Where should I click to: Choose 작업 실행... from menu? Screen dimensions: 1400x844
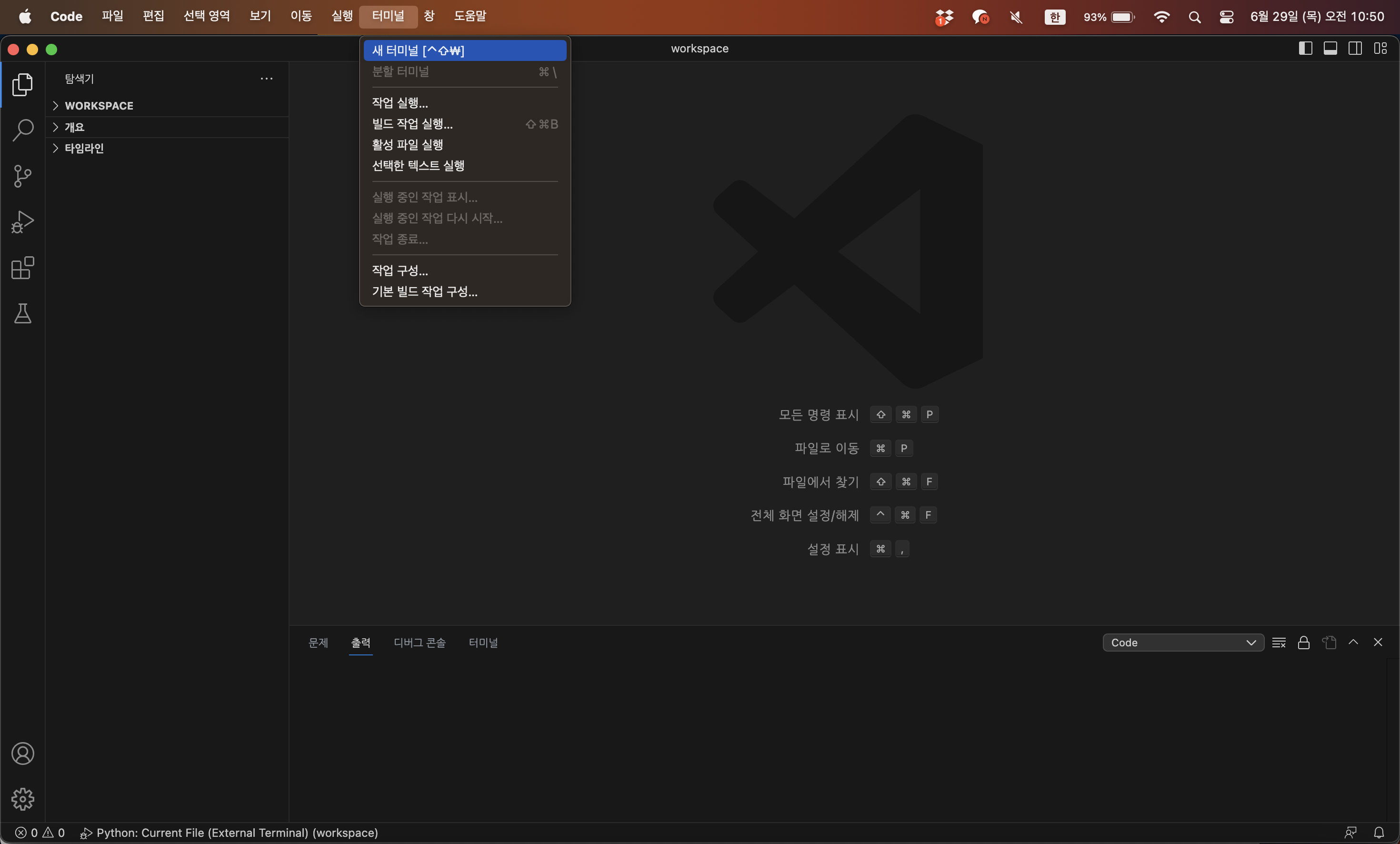tap(465, 103)
